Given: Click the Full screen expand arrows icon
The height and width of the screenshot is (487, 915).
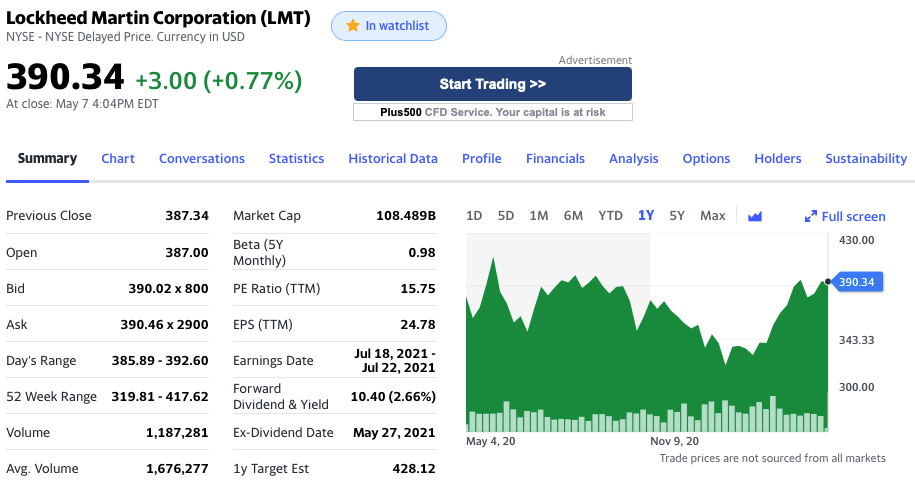Looking at the screenshot, I should point(811,216).
